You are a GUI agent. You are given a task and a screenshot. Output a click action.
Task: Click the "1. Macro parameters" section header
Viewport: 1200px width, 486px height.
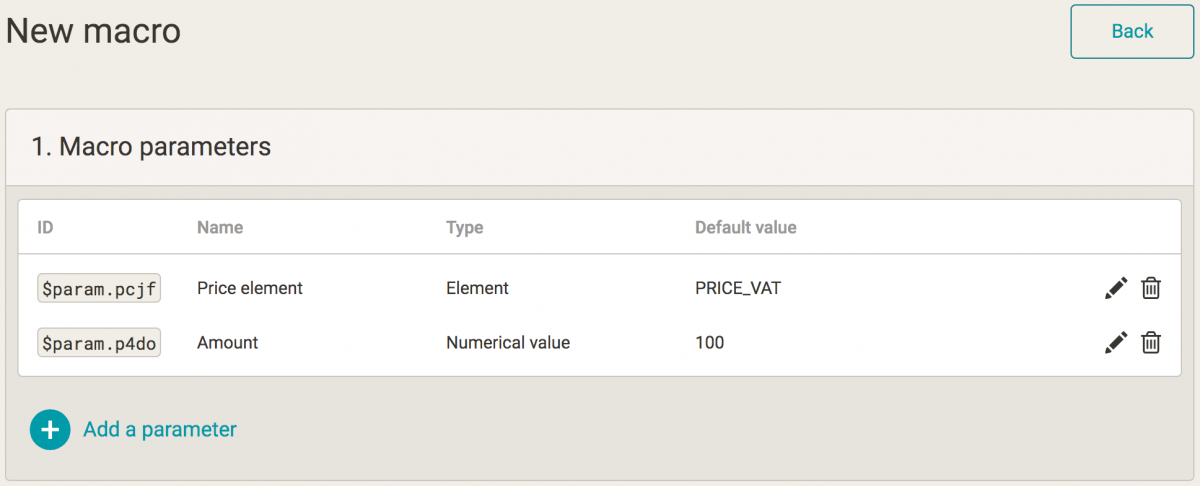tap(151, 147)
